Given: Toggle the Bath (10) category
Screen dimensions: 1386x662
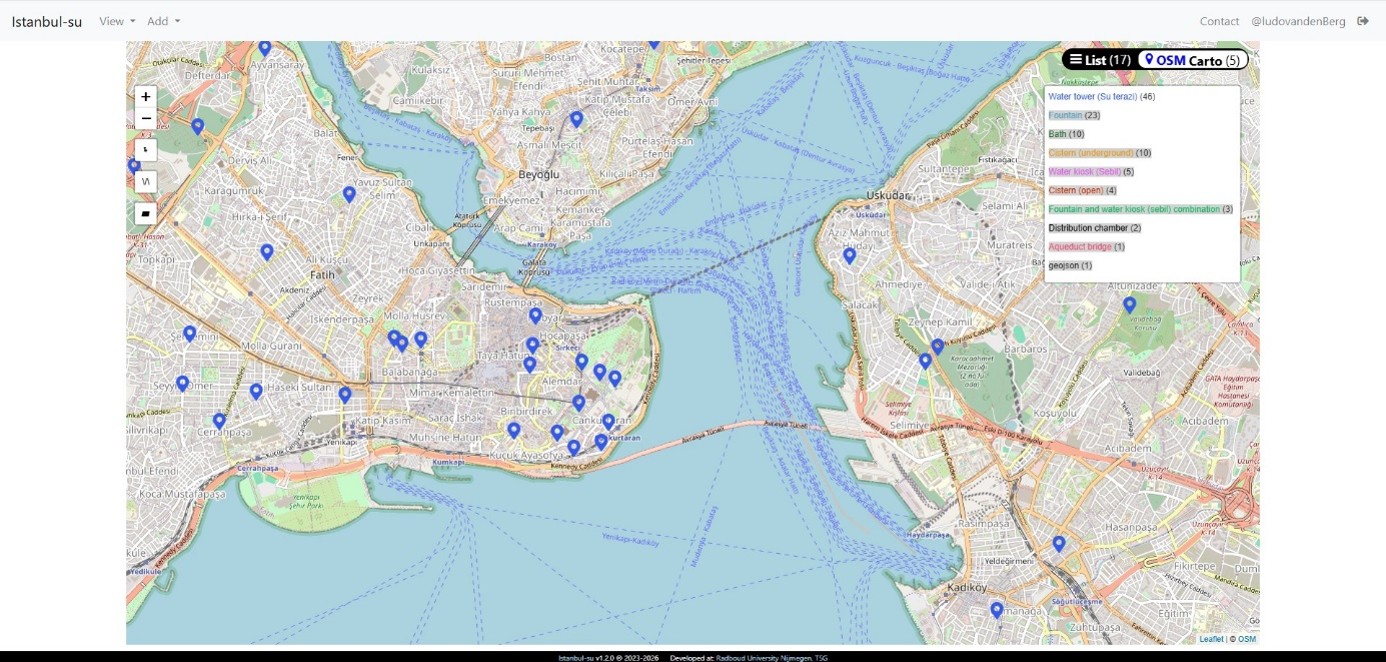Looking at the screenshot, I should (x=1066, y=134).
